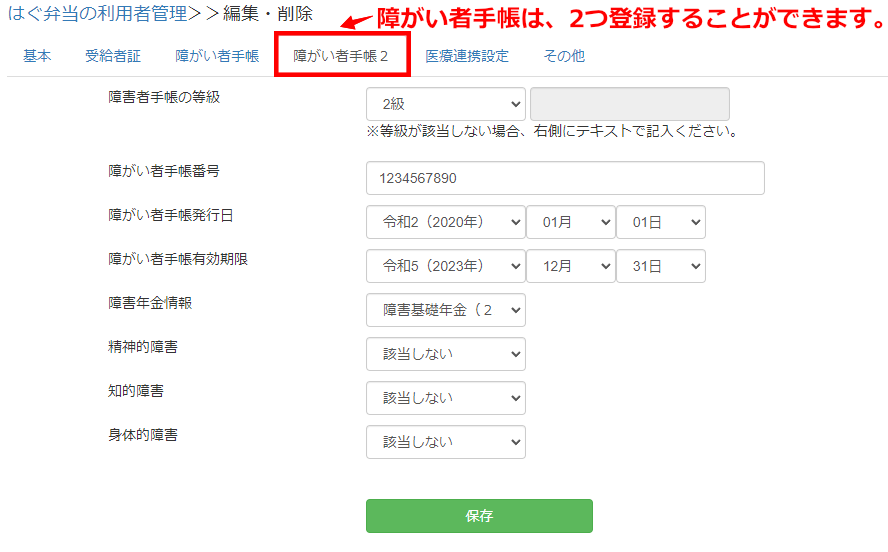Open the 障がい者手帳 tab
Viewport: 888px width, 552px height.
coord(217,56)
